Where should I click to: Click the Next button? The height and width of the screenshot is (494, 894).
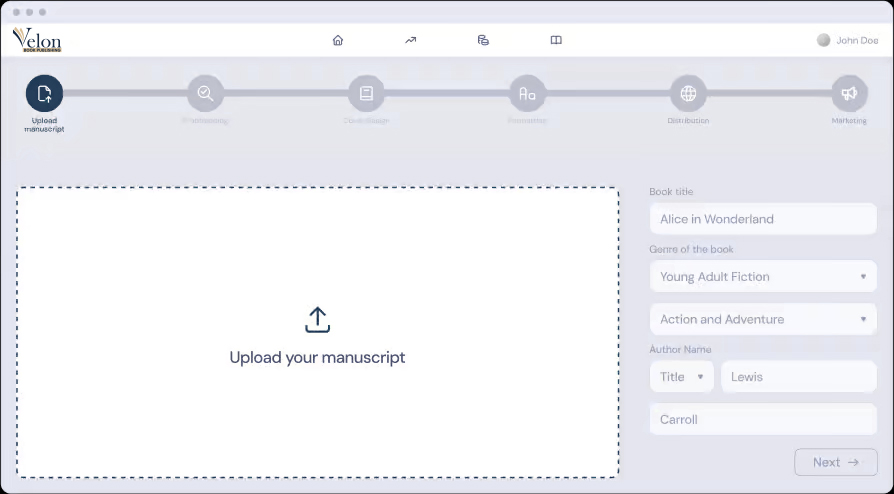(836, 462)
